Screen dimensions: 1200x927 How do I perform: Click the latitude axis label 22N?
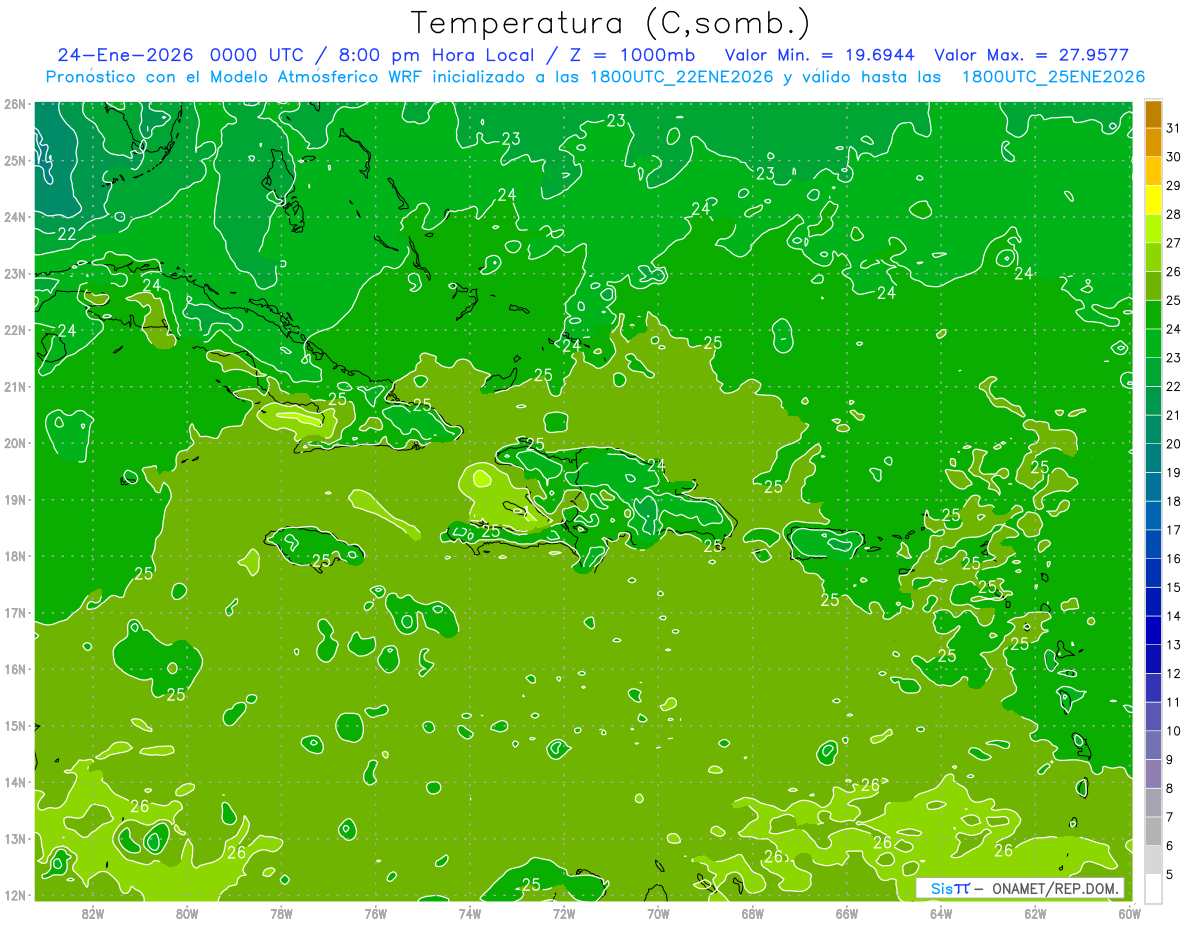(x=15, y=330)
